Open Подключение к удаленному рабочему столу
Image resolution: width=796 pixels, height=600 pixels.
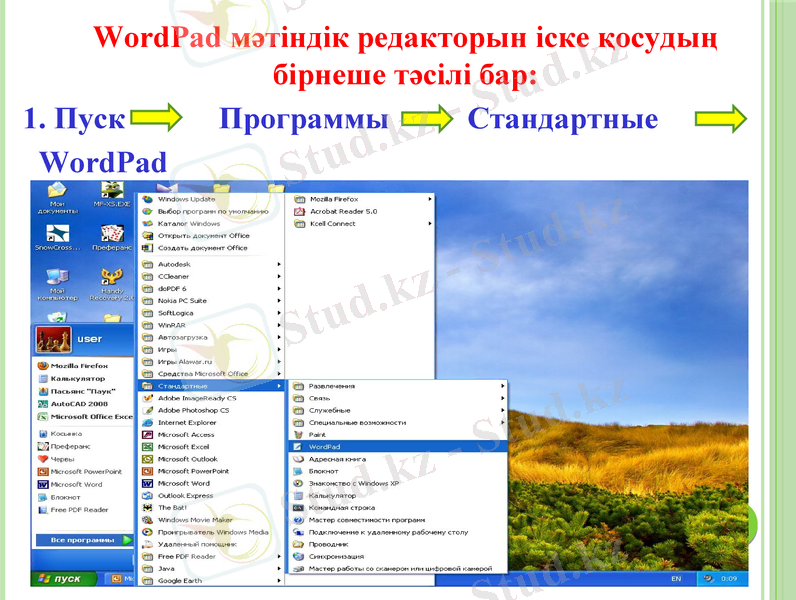398,532
